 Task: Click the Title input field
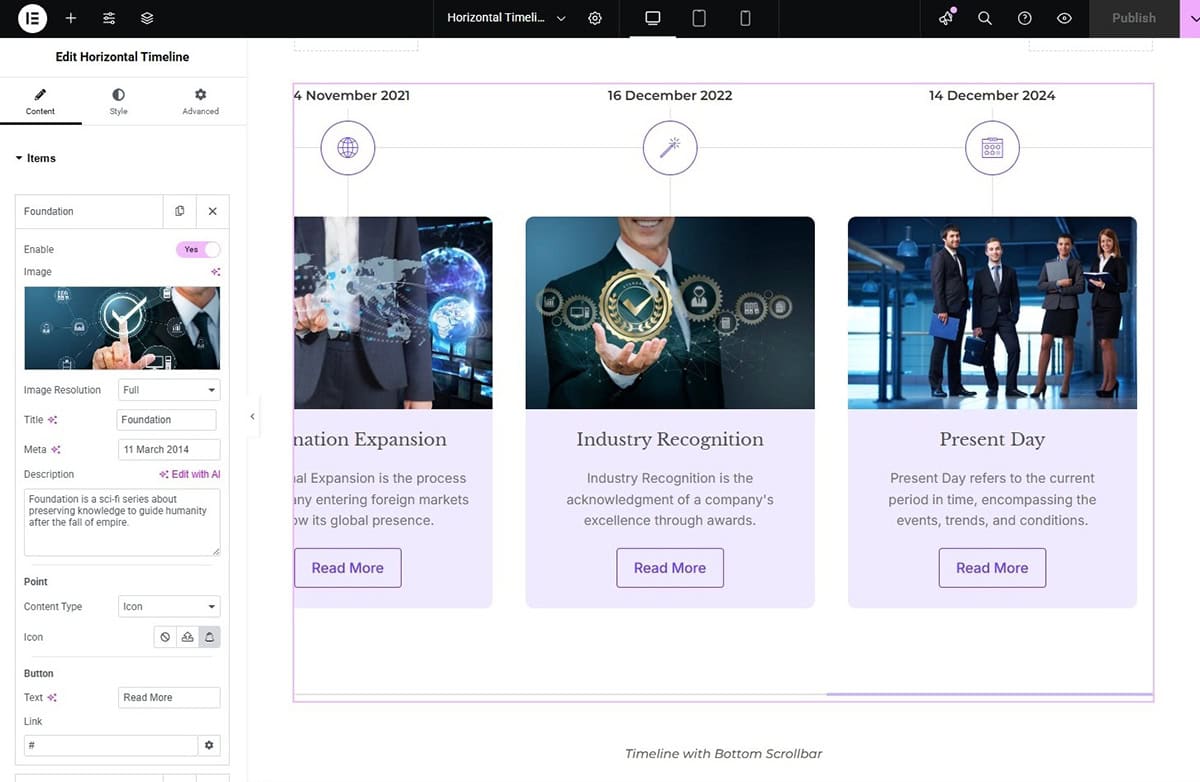tap(167, 420)
